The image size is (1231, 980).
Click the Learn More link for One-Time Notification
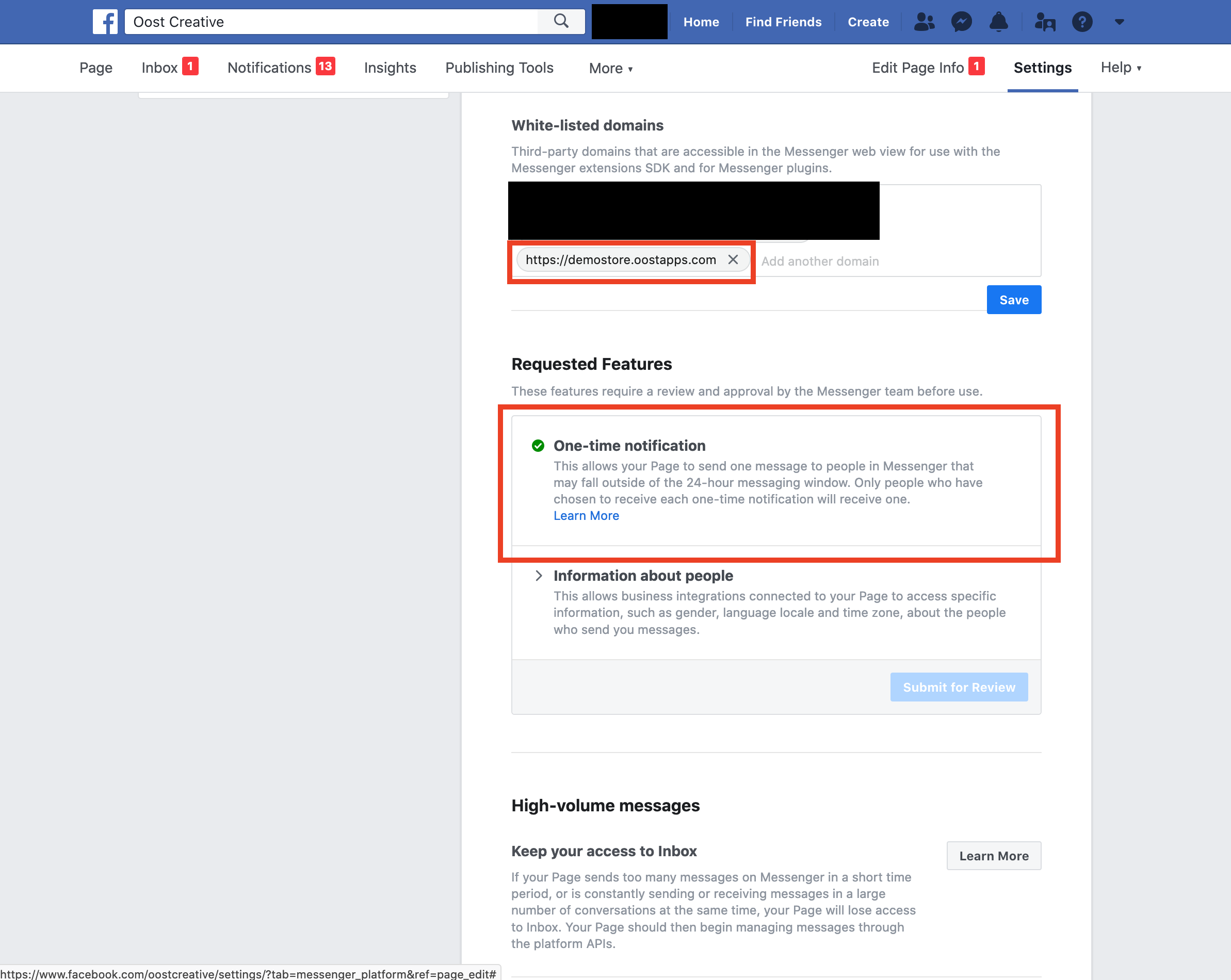click(x=586, y=516)
